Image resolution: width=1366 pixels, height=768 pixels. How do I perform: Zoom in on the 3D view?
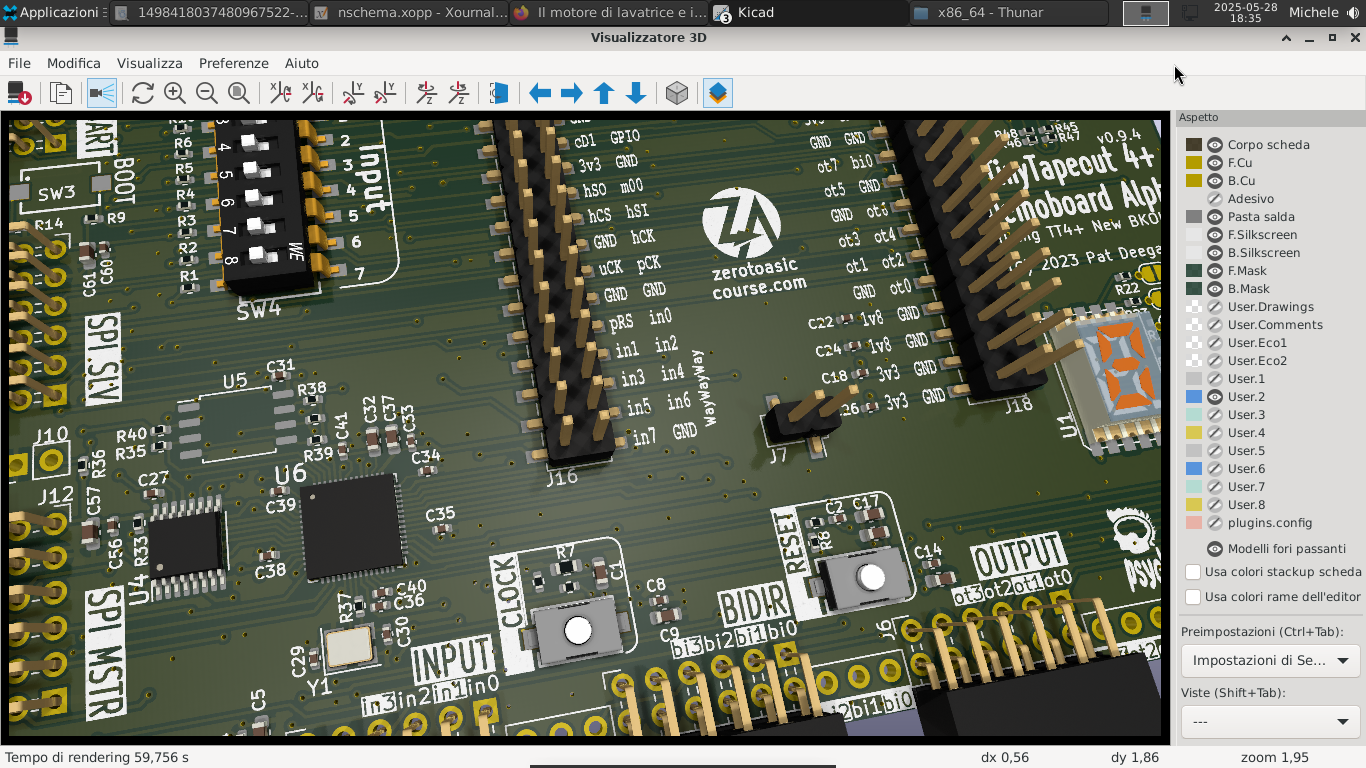[175, 93]
